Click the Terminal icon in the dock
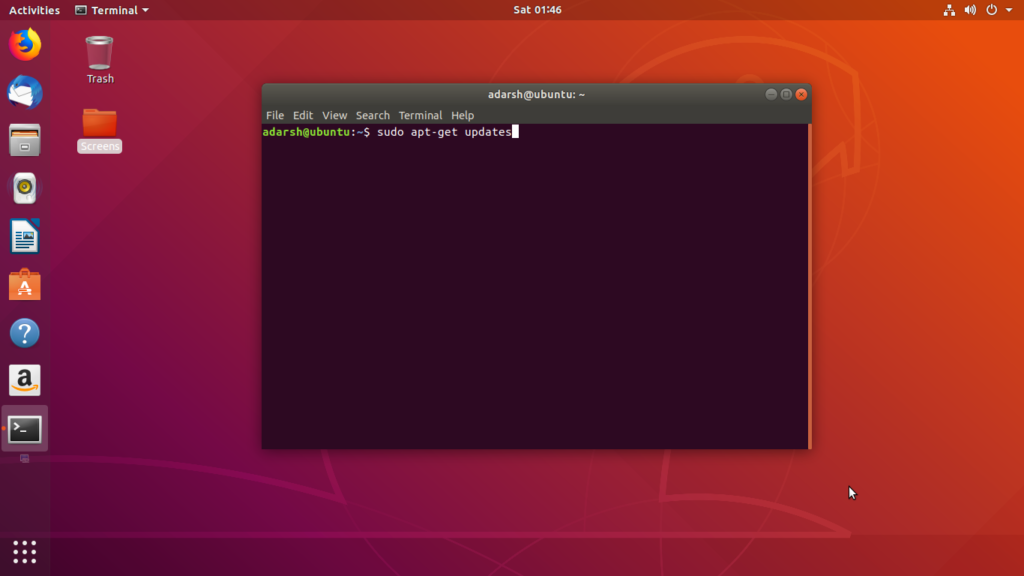Image resolution: width=1024 pixels, height=576 pixels. click(x=25, y=429)
